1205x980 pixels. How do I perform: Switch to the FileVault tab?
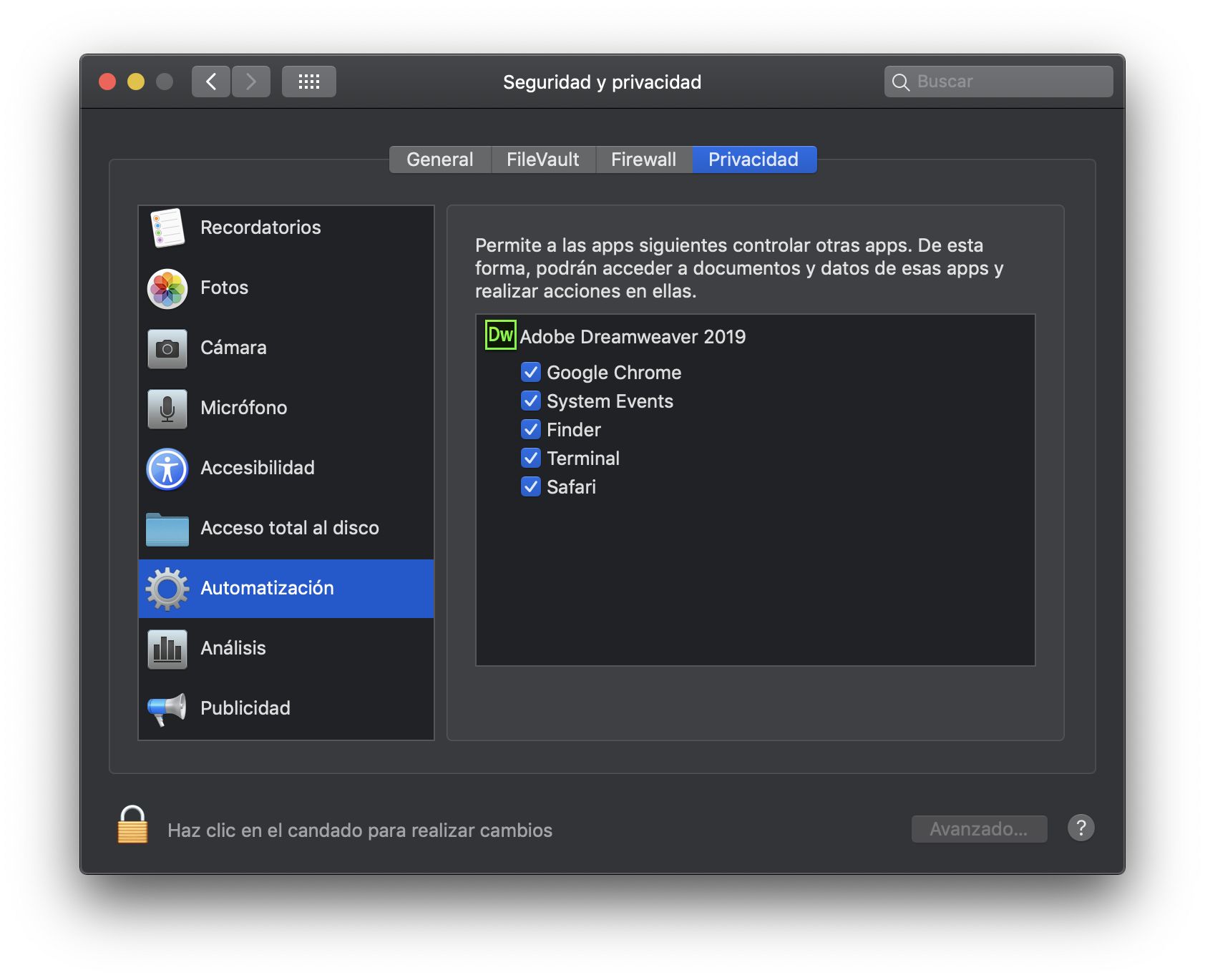click(542, 159)
